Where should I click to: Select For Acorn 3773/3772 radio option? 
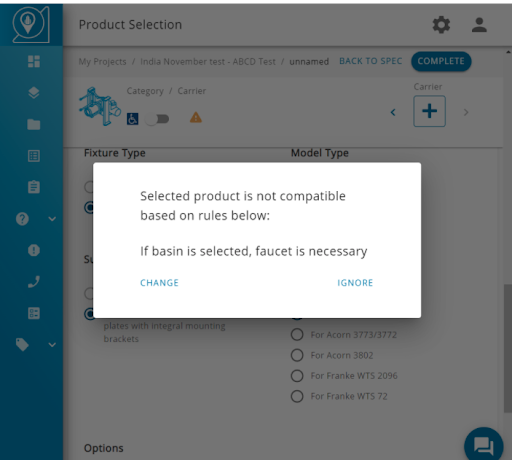click(x=344, y=334)
